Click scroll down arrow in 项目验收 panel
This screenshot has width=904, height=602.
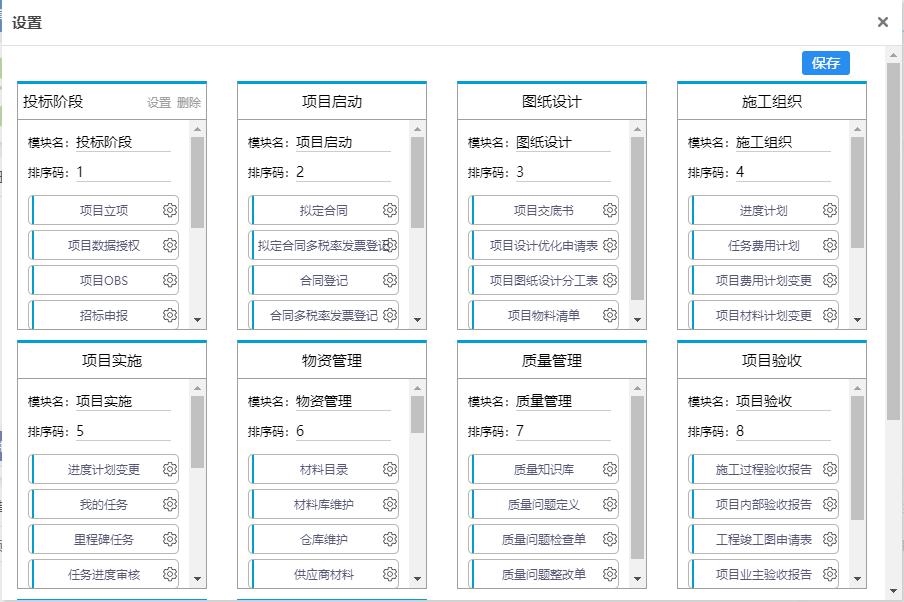(x=857, y=579)
